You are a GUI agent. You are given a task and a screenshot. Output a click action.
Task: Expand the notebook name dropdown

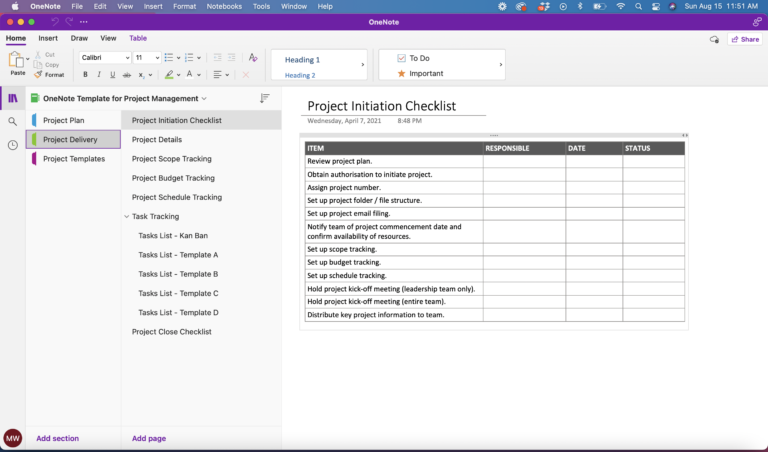[x=204, y=99]
